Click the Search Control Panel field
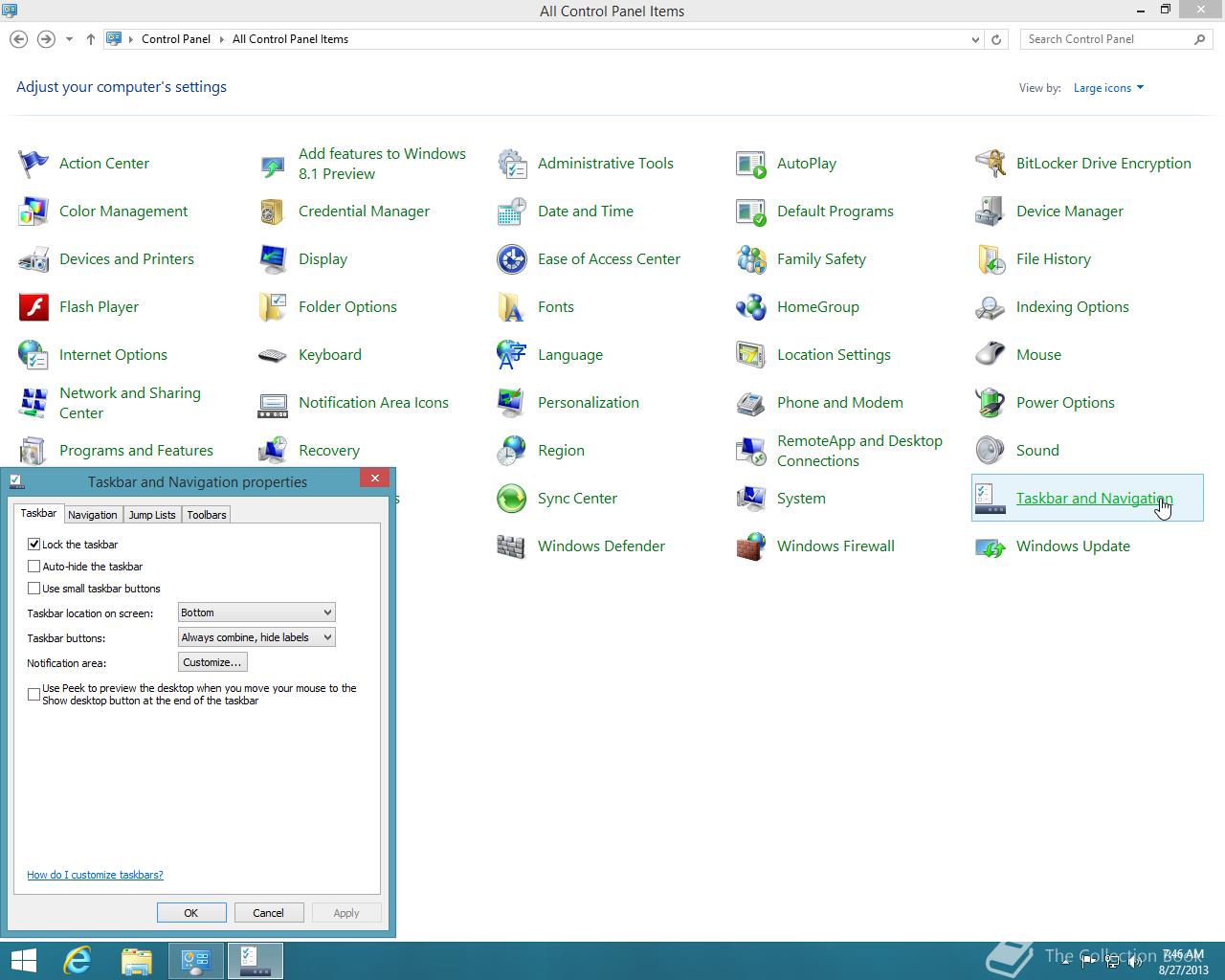Viewport: 1225px width, 980px height. click(1107, 39)
